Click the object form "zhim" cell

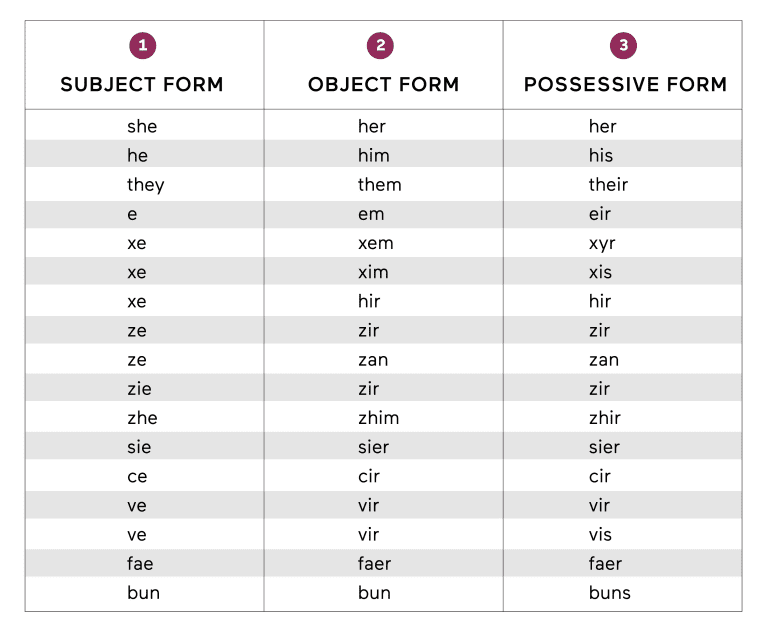point(378,418)
